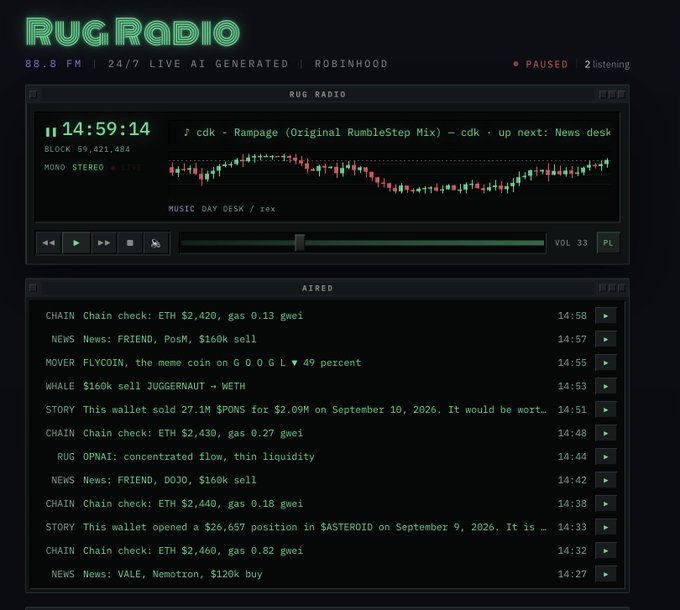Replay the $PONS wallet story at 14:51
This screenshot has width=680, height=610.
pos(605,410)
